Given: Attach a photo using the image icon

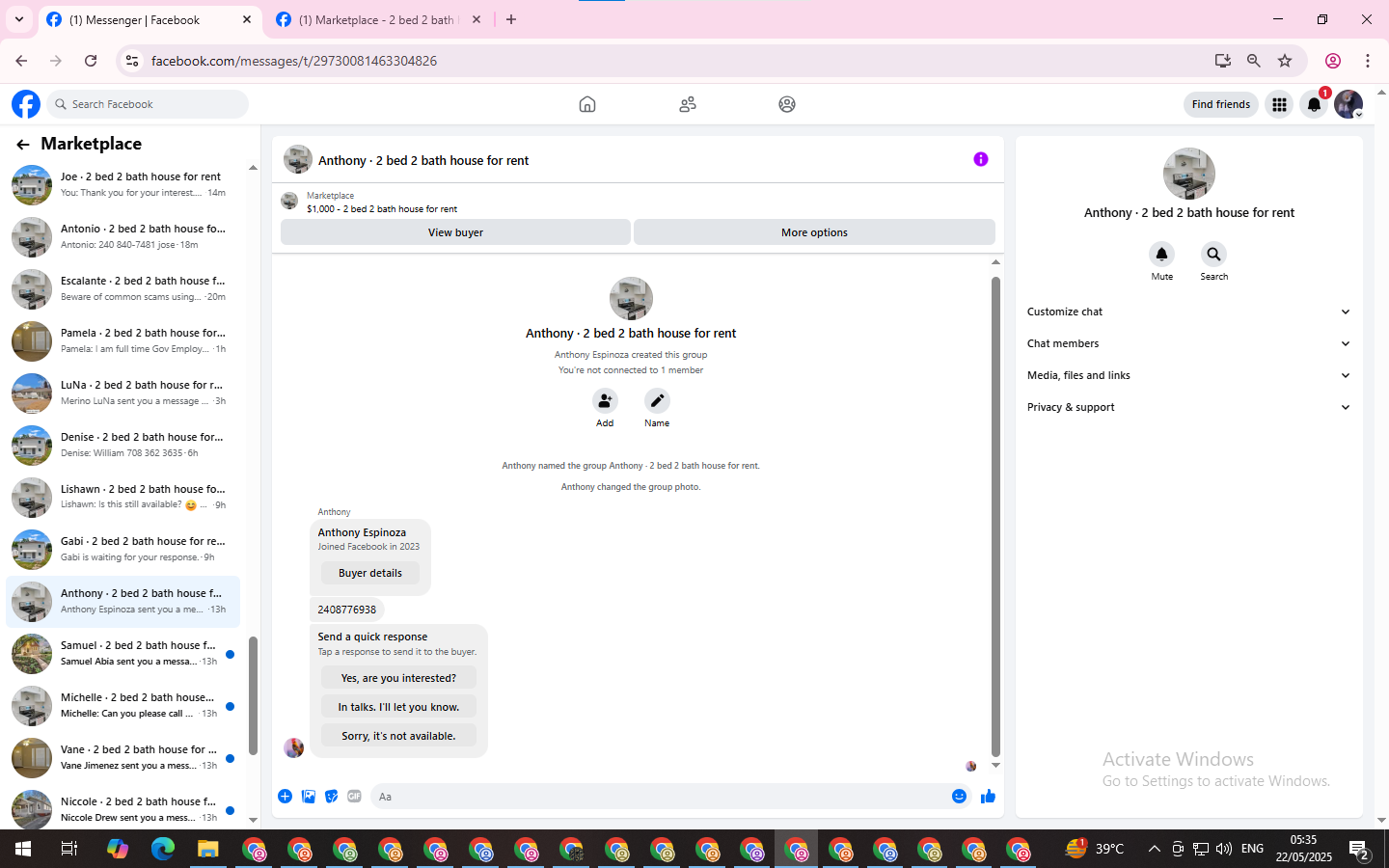Looking at the screenshot, I should coord(309,796).
